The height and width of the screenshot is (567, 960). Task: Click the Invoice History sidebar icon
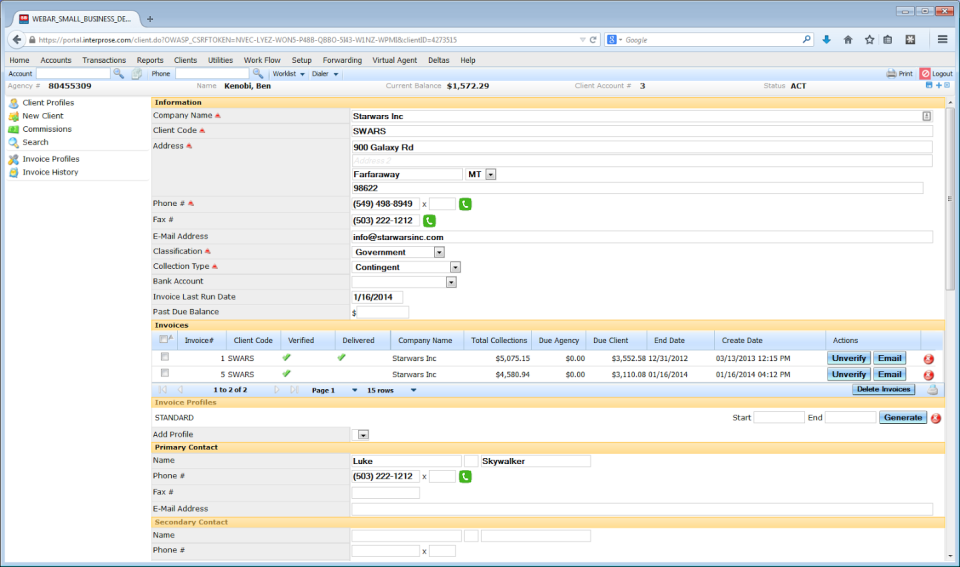tap(14, 172)
